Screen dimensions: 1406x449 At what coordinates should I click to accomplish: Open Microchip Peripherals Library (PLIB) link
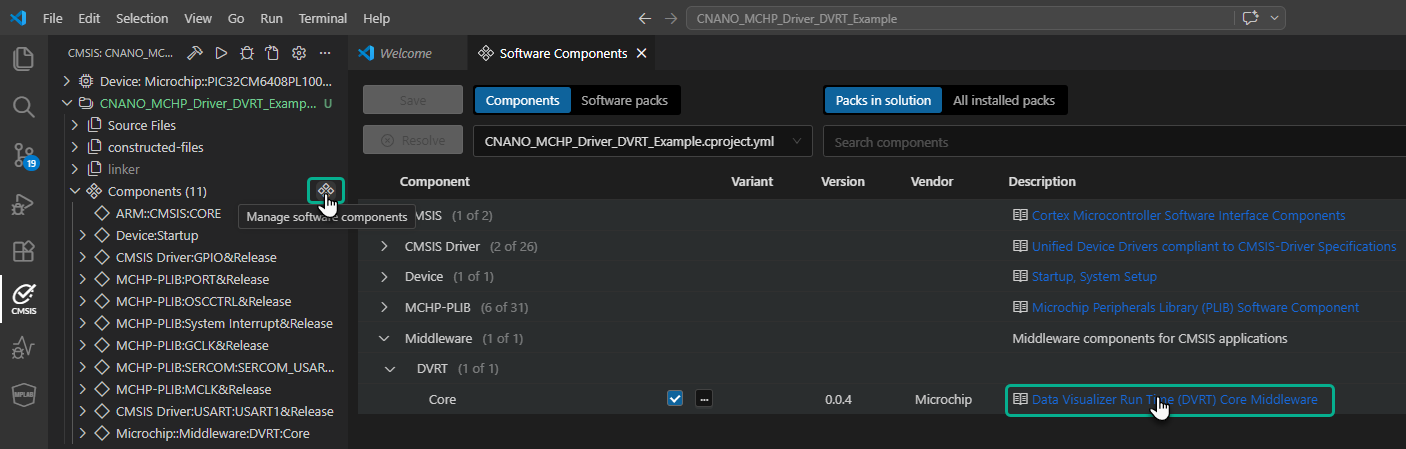1195,307
